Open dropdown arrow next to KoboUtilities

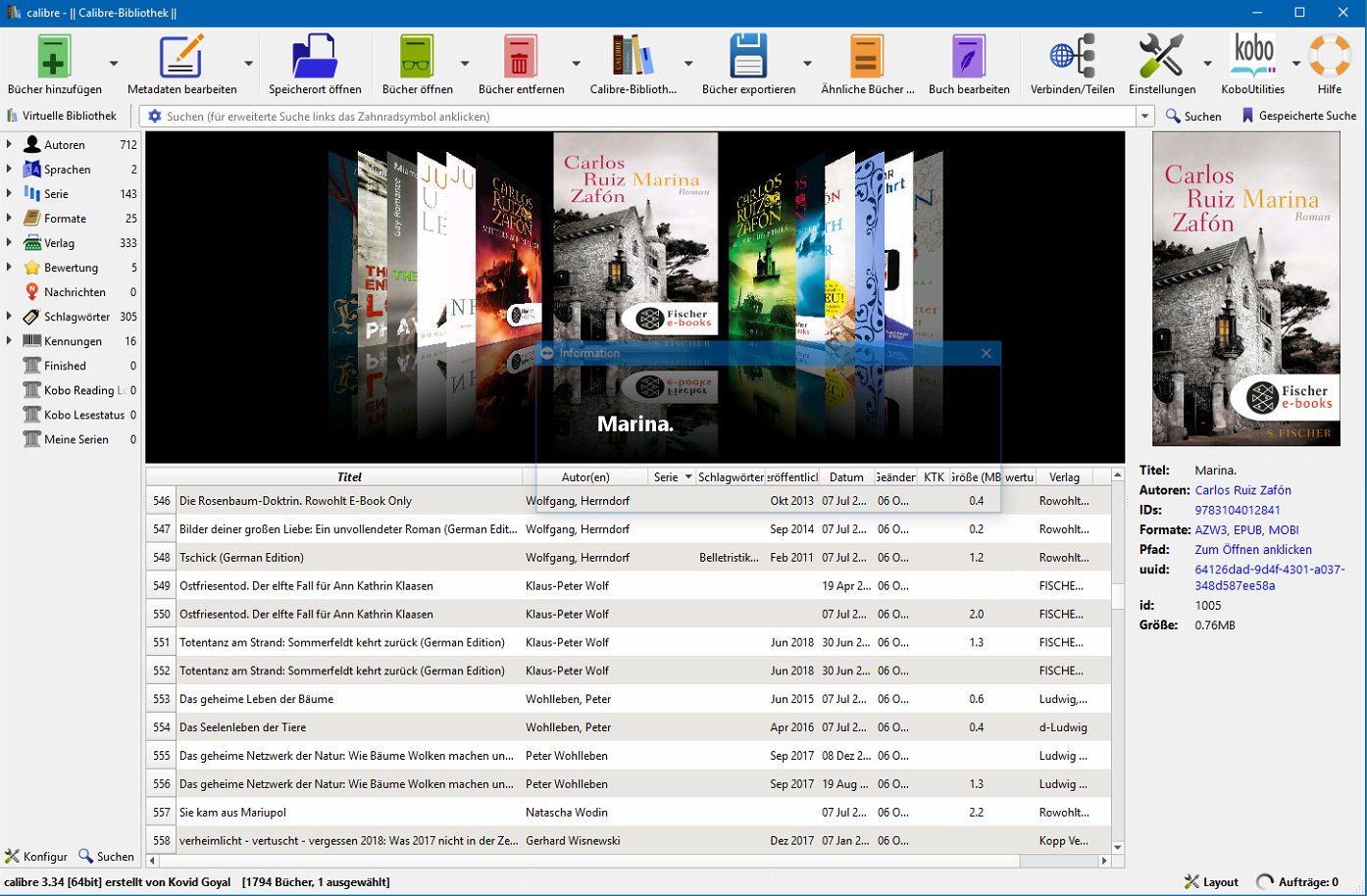1296,64
